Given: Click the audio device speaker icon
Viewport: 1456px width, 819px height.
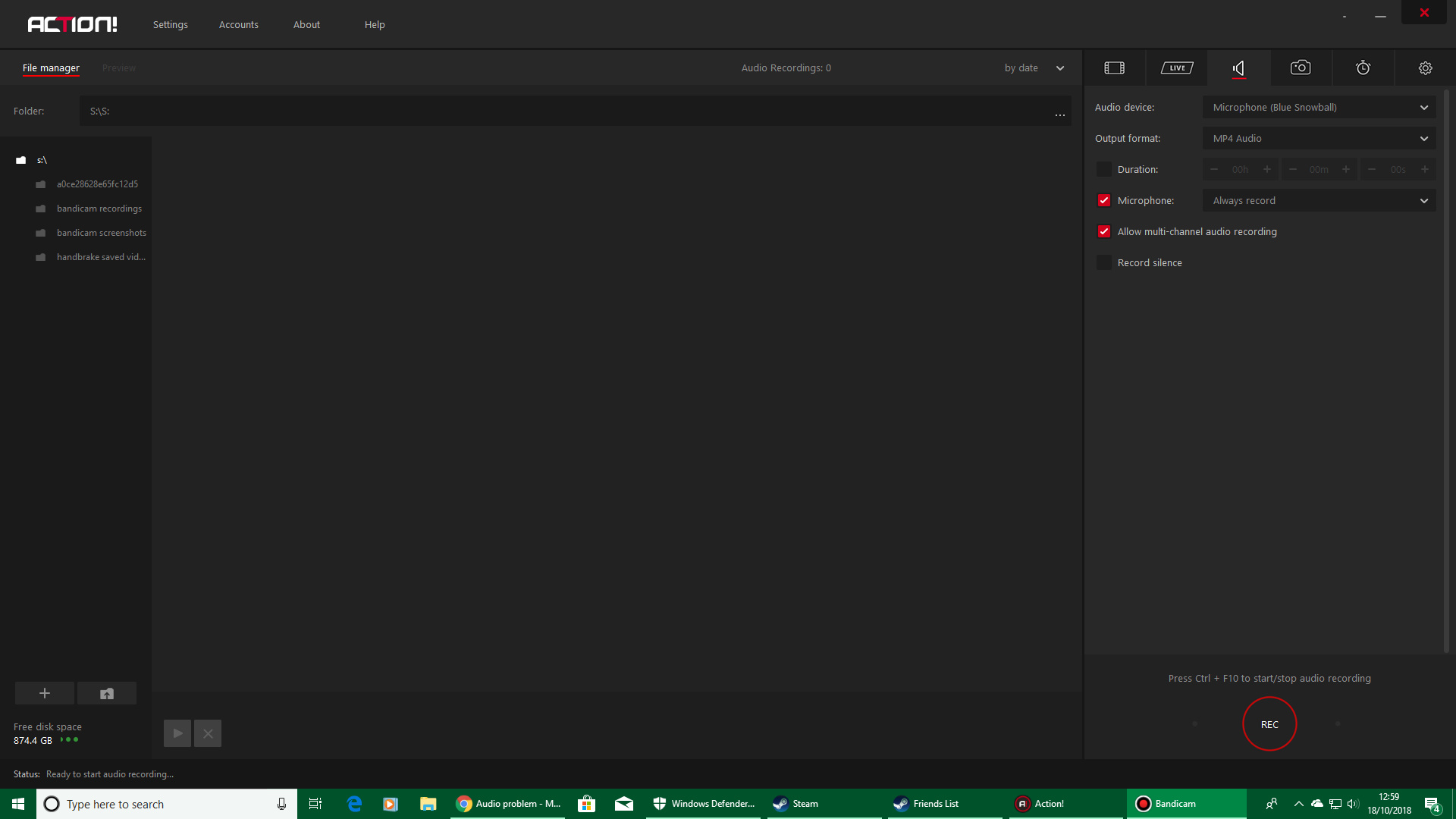Looking at the screenshot, I should click(x=1237, y=67).
